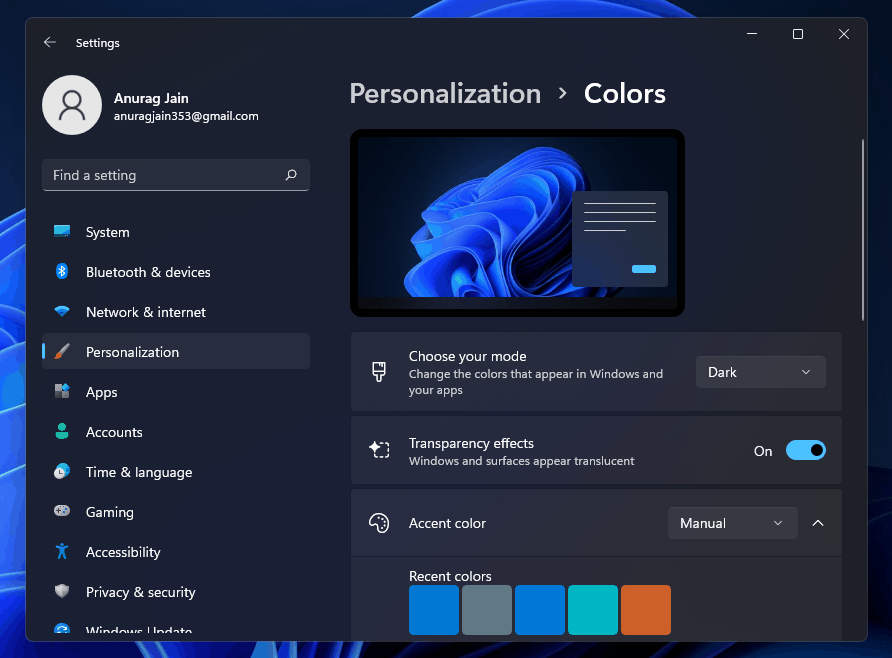This screenshot has width=892, height=658.
Task: Click the Accessibility figure icon
Action: (62, 551)
